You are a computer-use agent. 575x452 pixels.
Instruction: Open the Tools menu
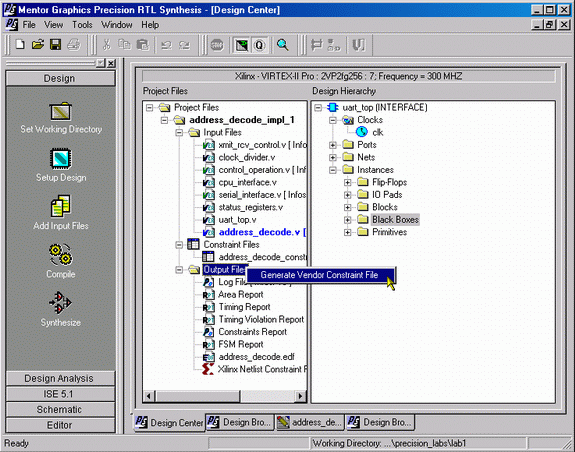tap(82, 25)
